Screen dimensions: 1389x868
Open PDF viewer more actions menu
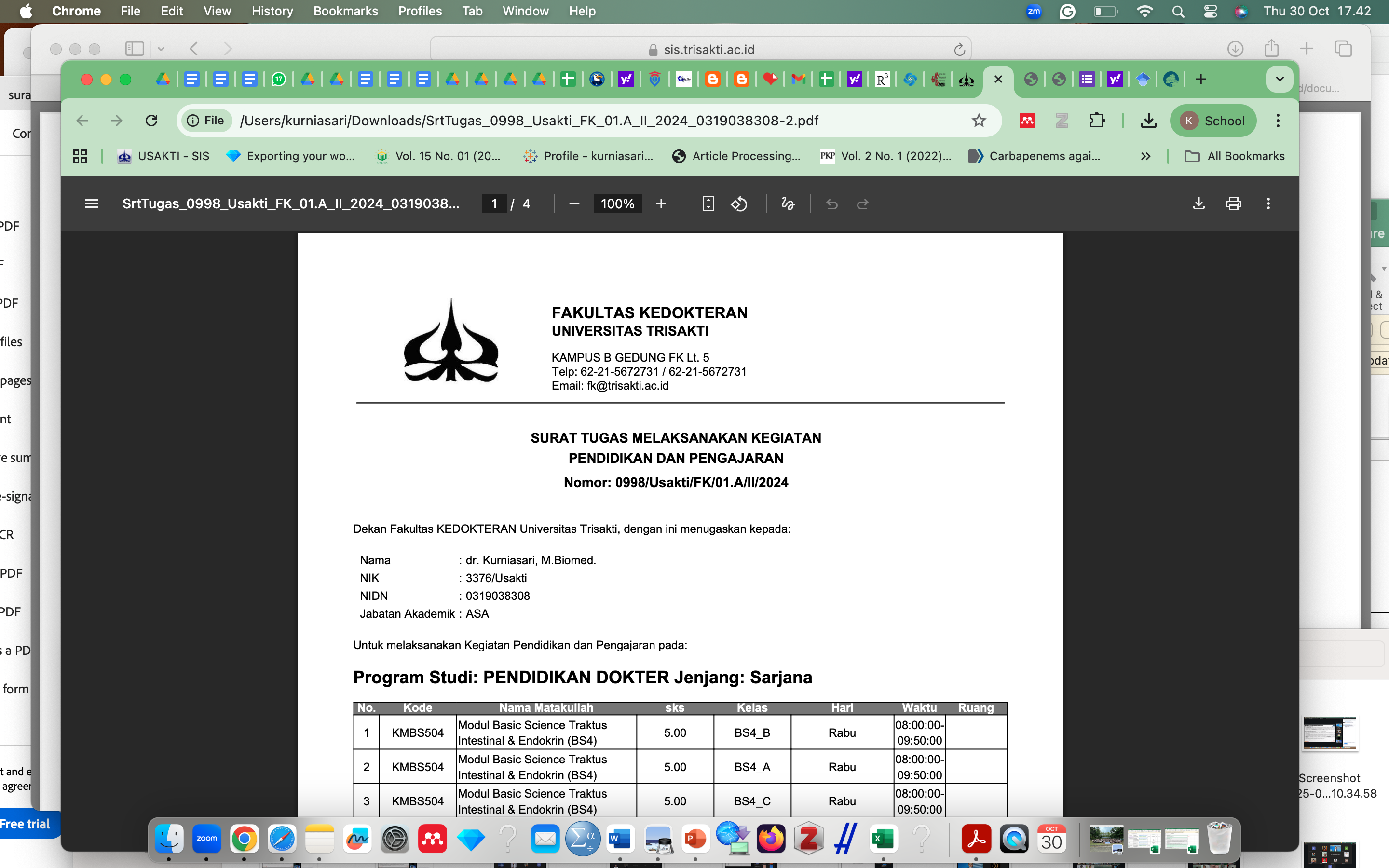(1268, 204)
